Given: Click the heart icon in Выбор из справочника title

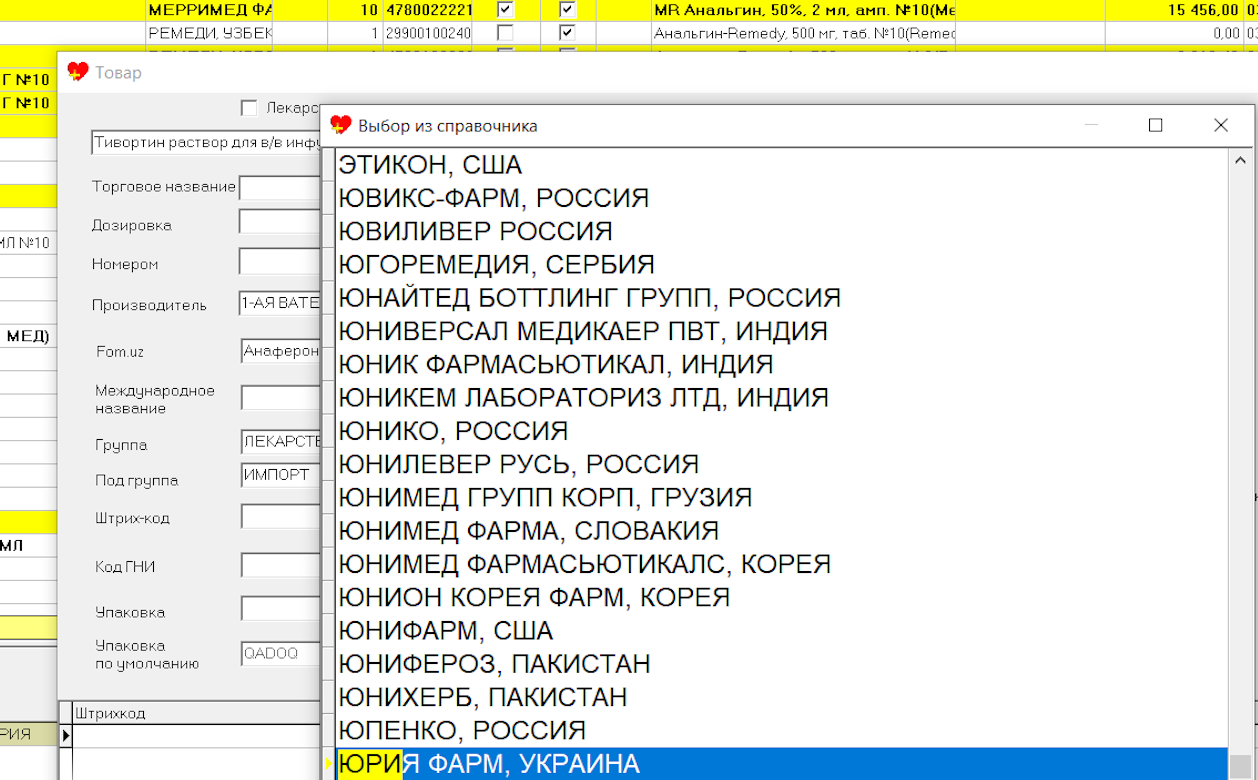Looking at the screenshot, I should click(x=341, y=125).
